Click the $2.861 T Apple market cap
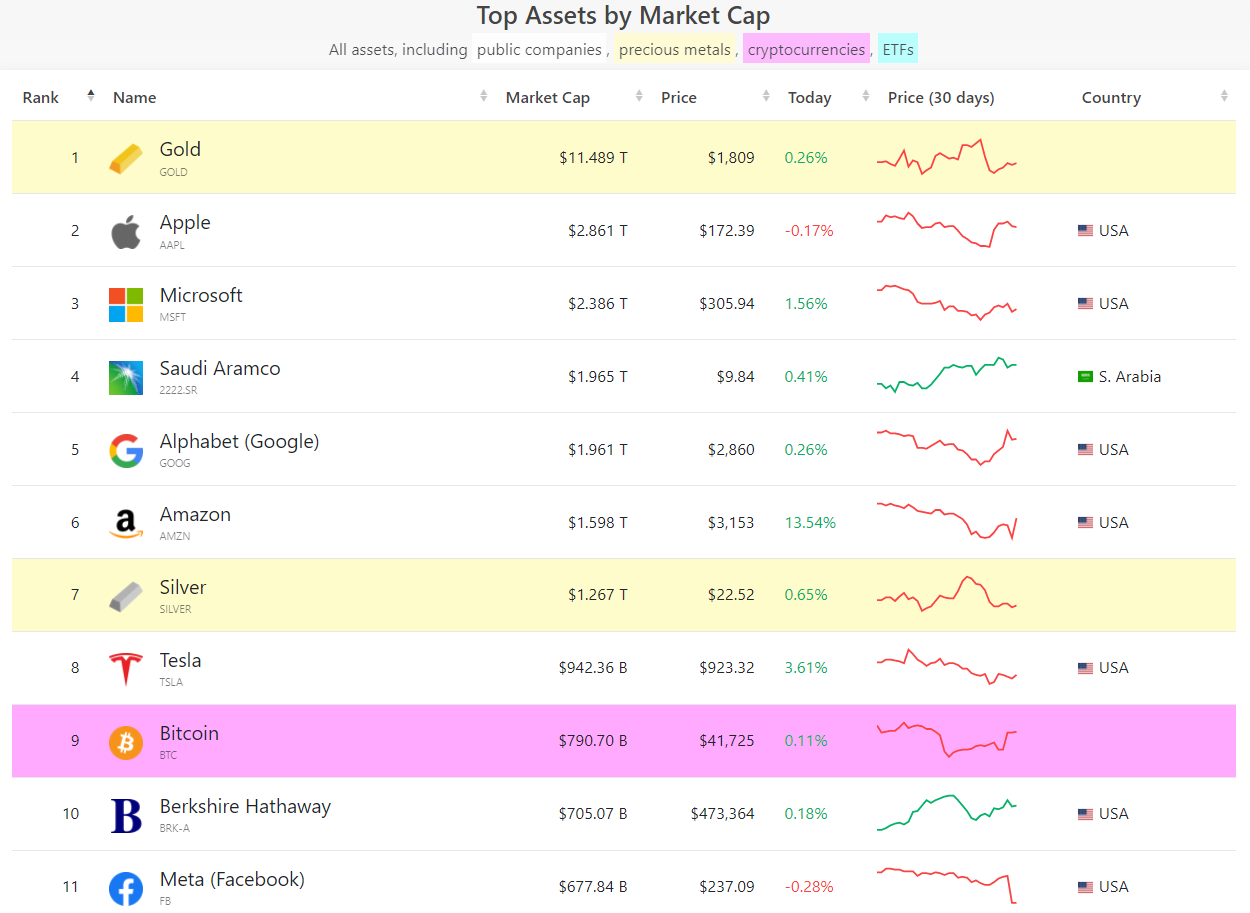The image size is (1250, 913). pyautogui.click(x=598, y=231)
